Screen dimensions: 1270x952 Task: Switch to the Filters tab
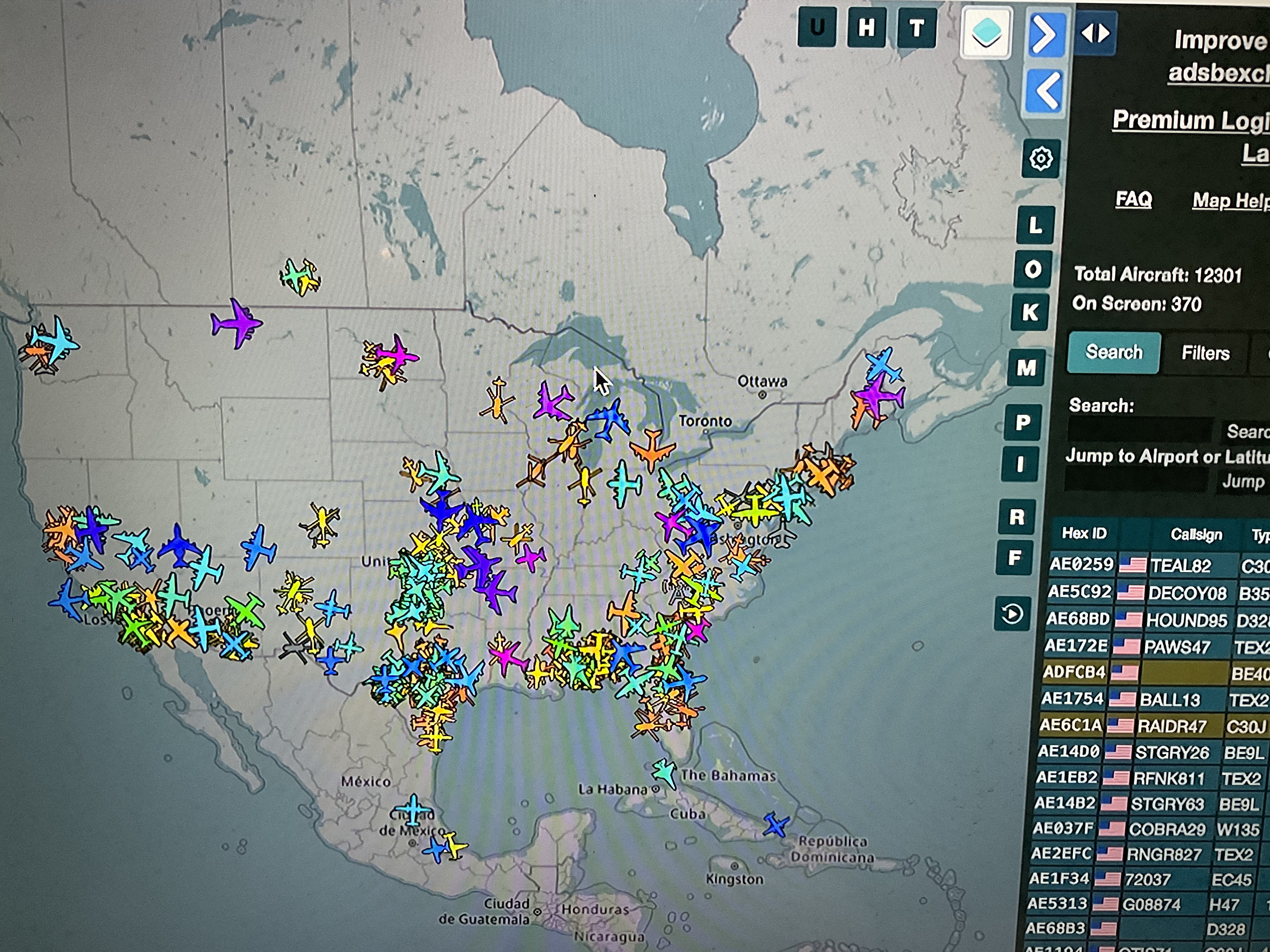pos(1205,353)
